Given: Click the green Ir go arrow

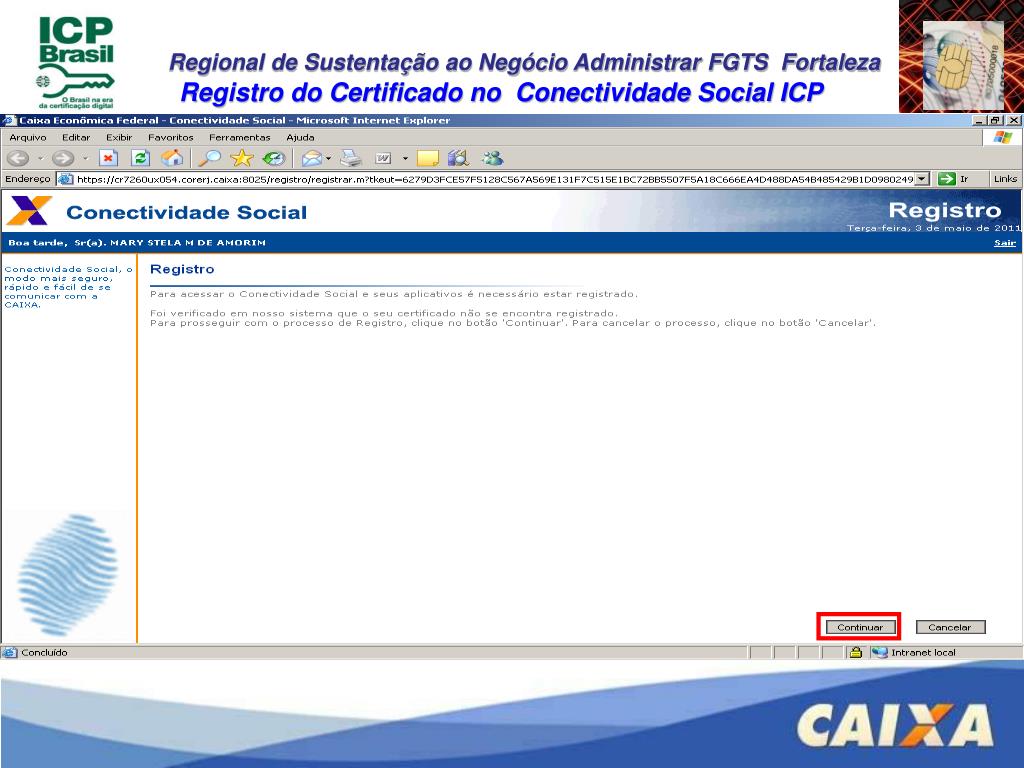Looking at the screenshot, I should pos(946,179).
